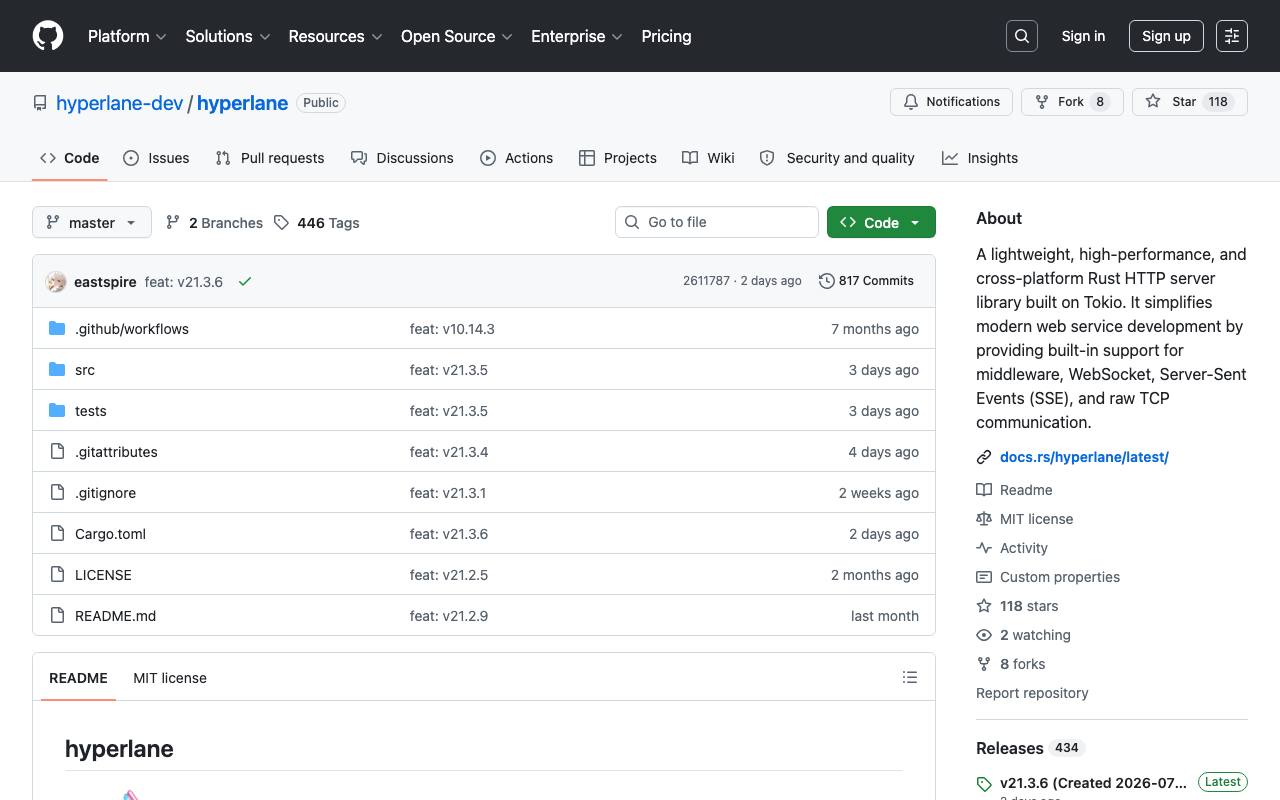This screenshot has height=800, width=1280.
Task: Expand the Enterprise menu
Action: [577, 36]
